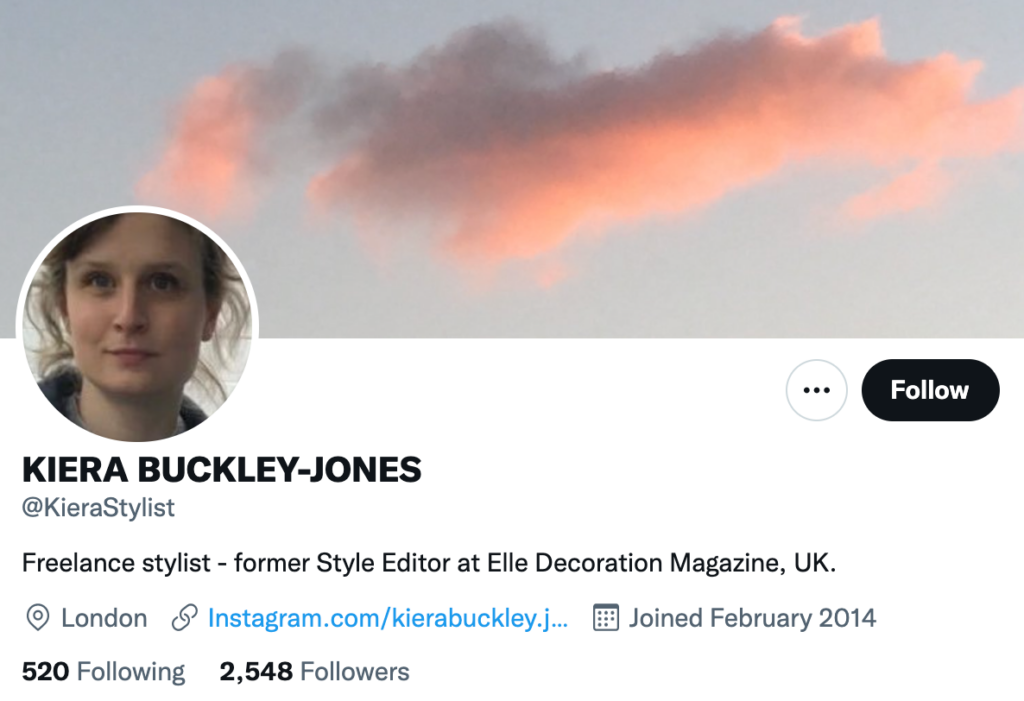Open the circular profile photo
This screenshot has height=701, width=1024.
coord(137,326)
